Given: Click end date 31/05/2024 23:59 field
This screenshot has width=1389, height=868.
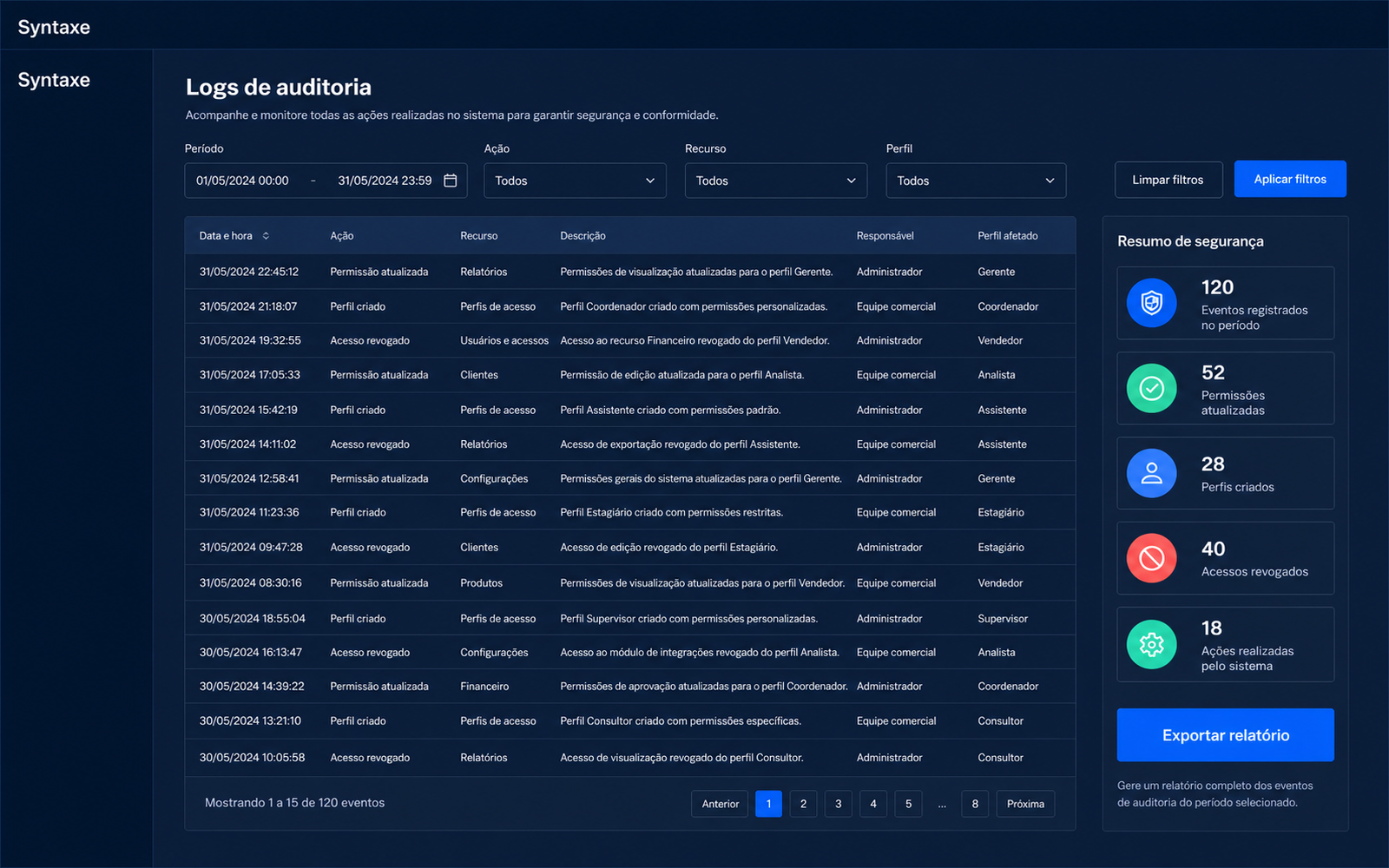Looking at the screenshot, I should [385, 181].
